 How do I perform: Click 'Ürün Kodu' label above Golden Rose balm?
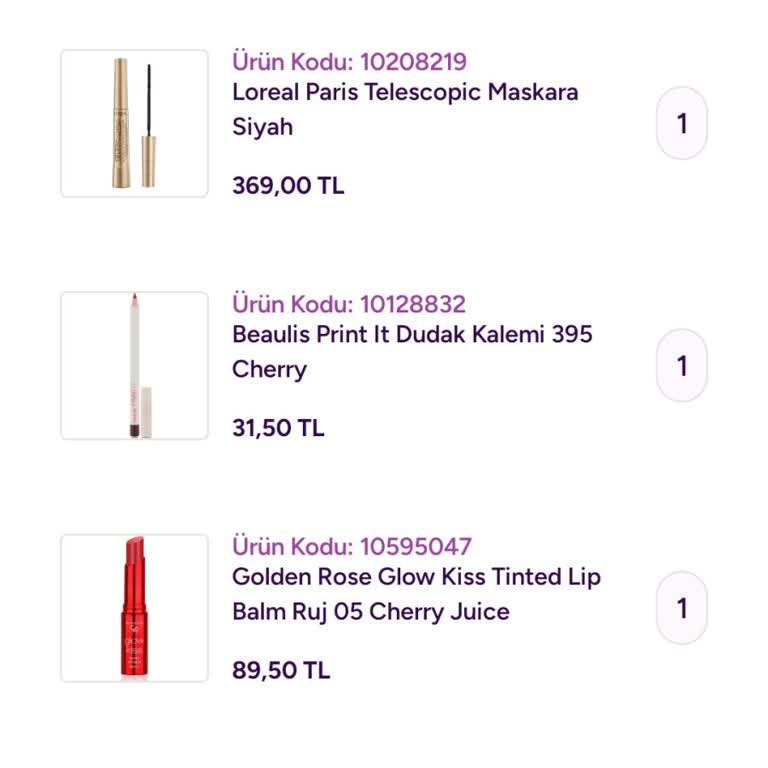coord(292,547)
